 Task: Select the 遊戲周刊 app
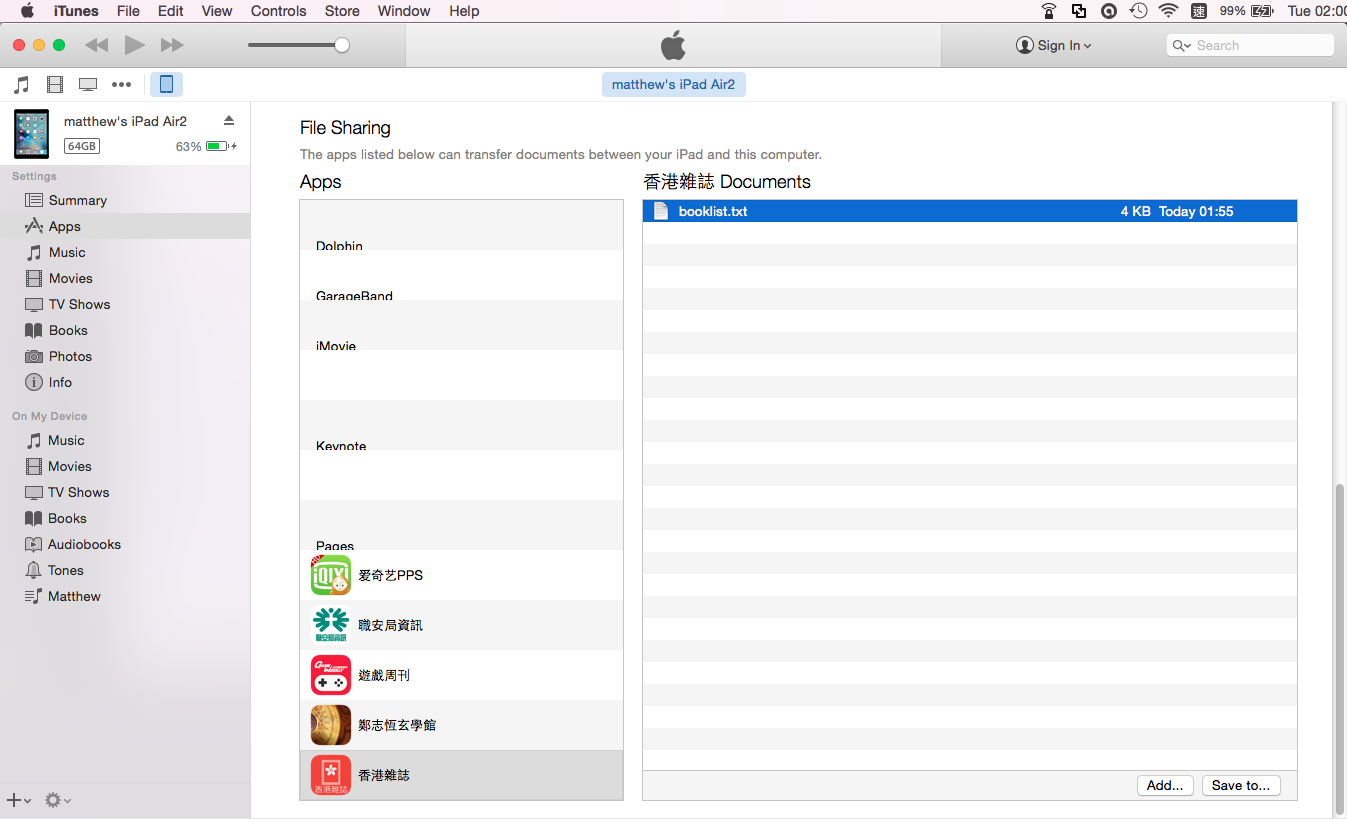point(461,675)
